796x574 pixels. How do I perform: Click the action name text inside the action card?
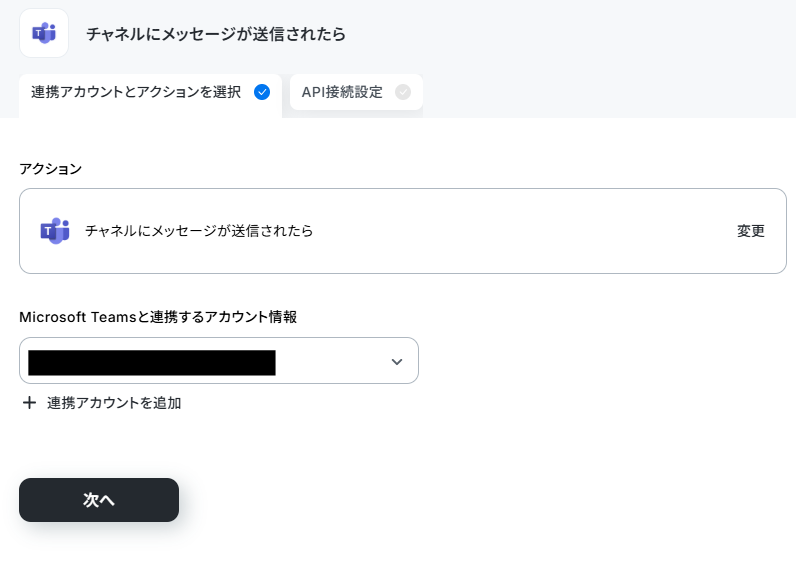(199, 231)
